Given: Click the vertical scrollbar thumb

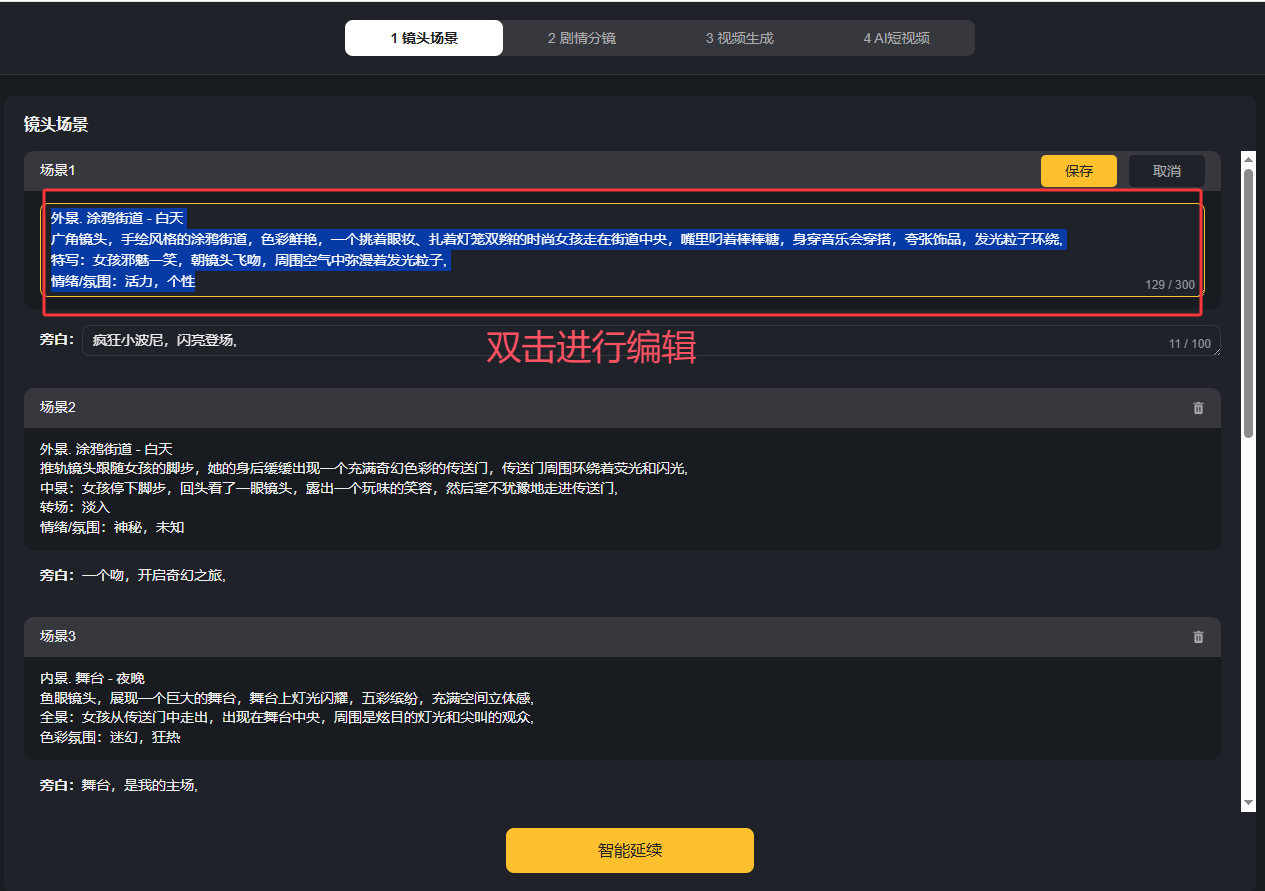Looking at the screenshot, I should [1248, 303].
